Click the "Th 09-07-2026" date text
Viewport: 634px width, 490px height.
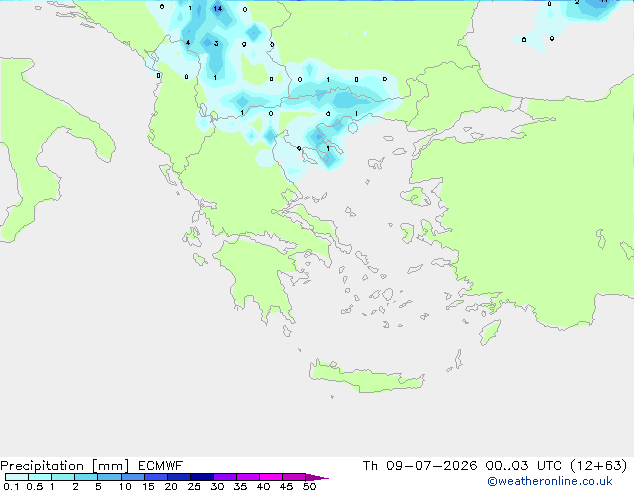click(420, 466)
